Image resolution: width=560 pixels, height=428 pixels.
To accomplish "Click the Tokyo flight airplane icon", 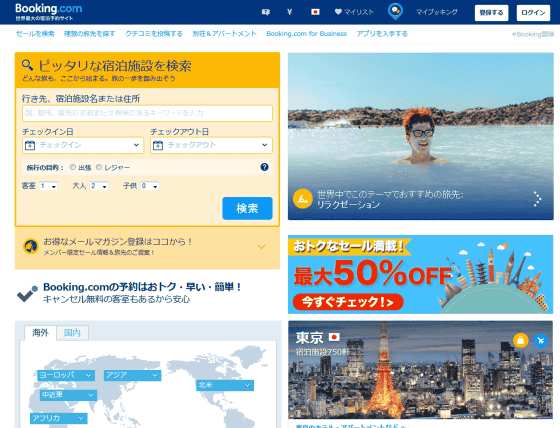I will [541, 340].
